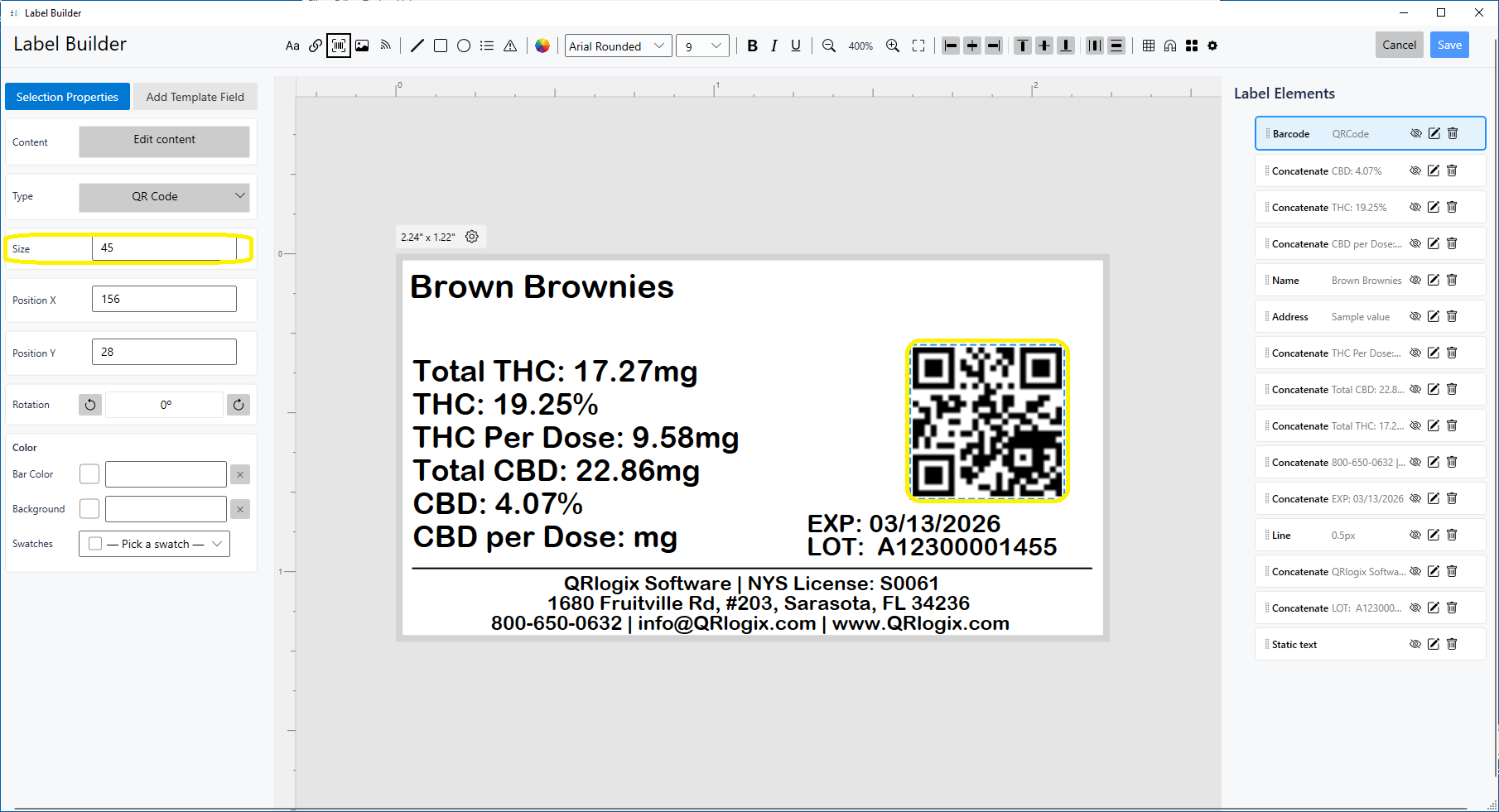Toggle italic formatting
This screenshot has height=812, width=1499.
[774, 46]
